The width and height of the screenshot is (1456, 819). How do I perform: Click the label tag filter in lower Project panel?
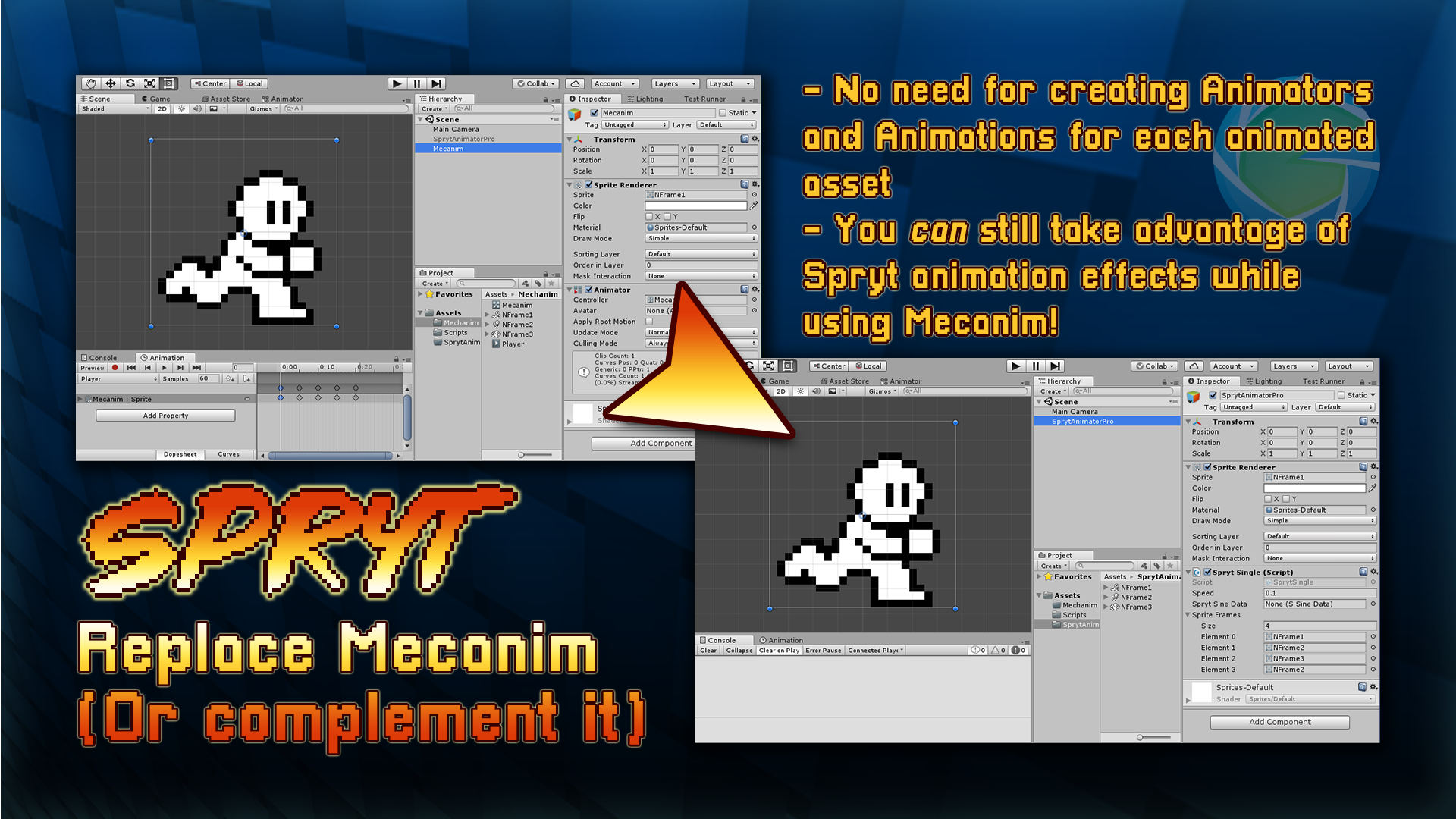[1156, 566]
